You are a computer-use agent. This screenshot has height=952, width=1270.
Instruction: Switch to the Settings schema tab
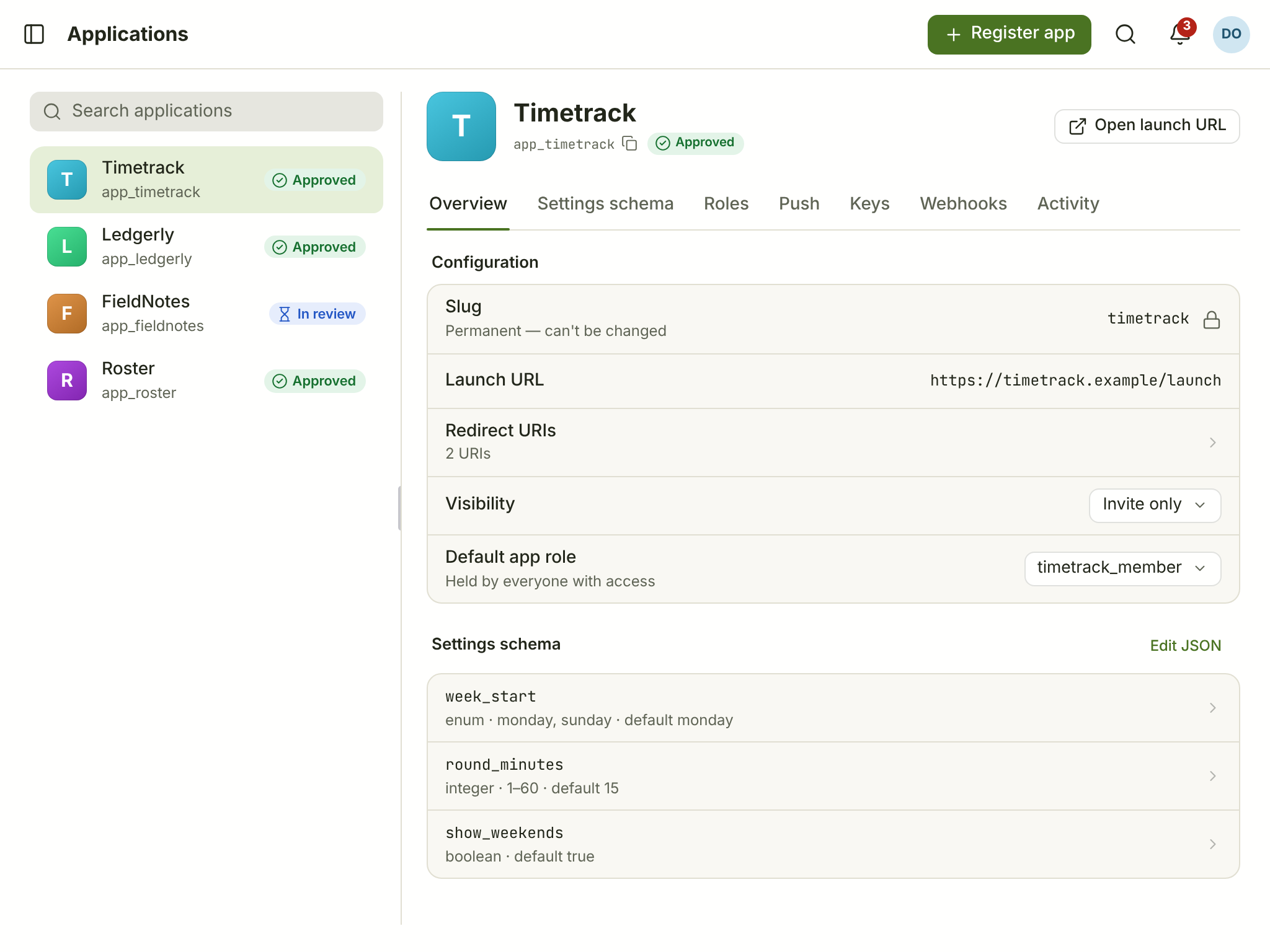point(605,204)
